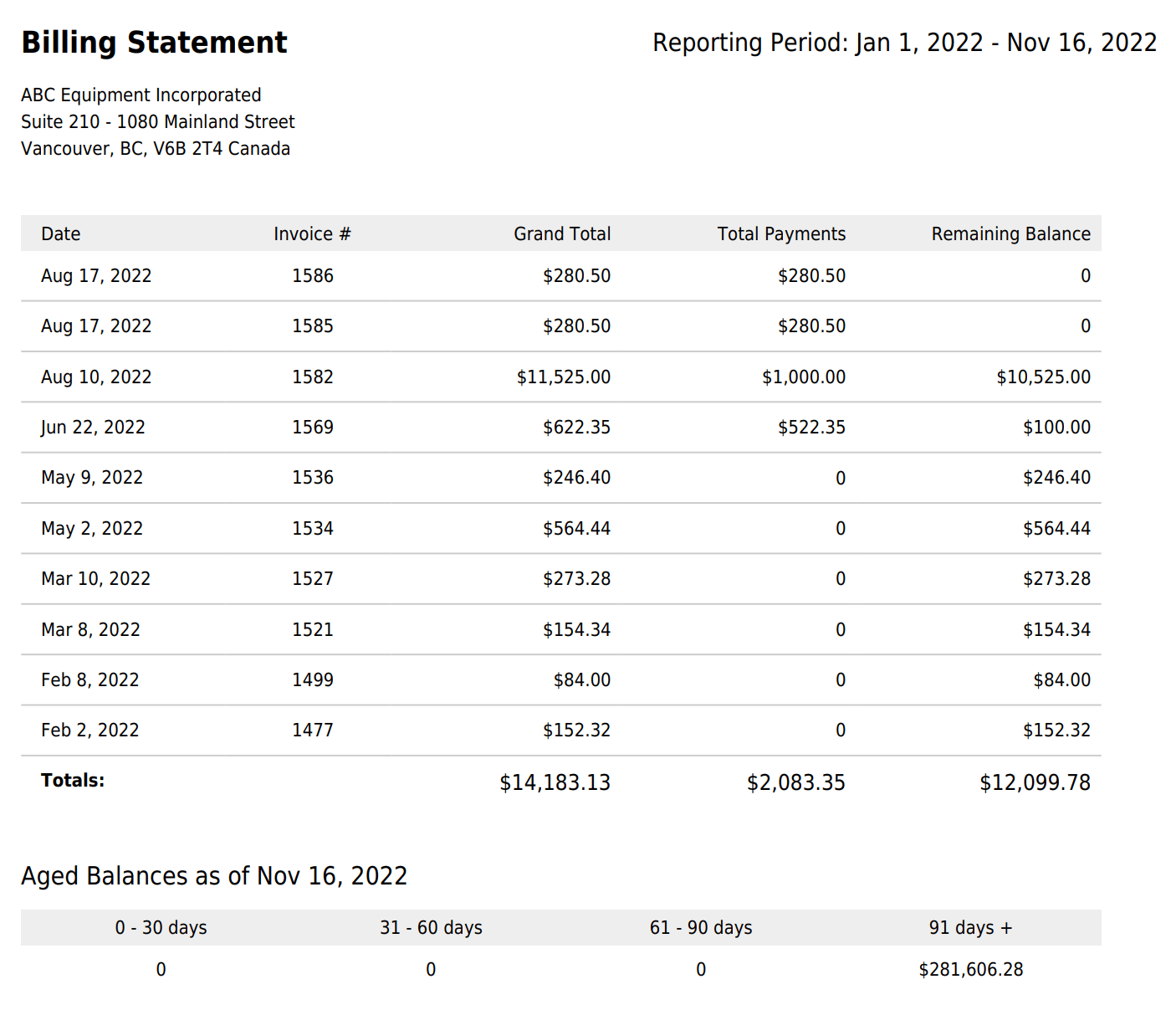The width and height of the screenshot is (1176, 1010).
Task: Select invoice number 1586
Action: point(312,276)
